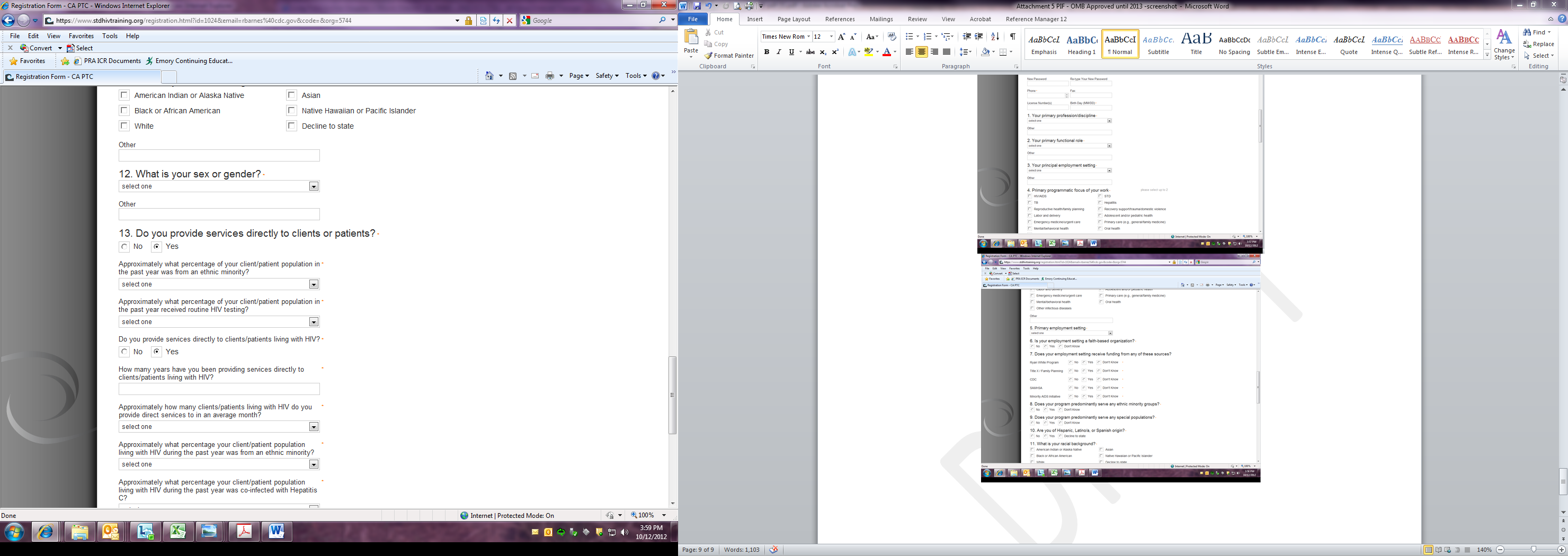Select the Format Painter tool

(x=729, y=56)
